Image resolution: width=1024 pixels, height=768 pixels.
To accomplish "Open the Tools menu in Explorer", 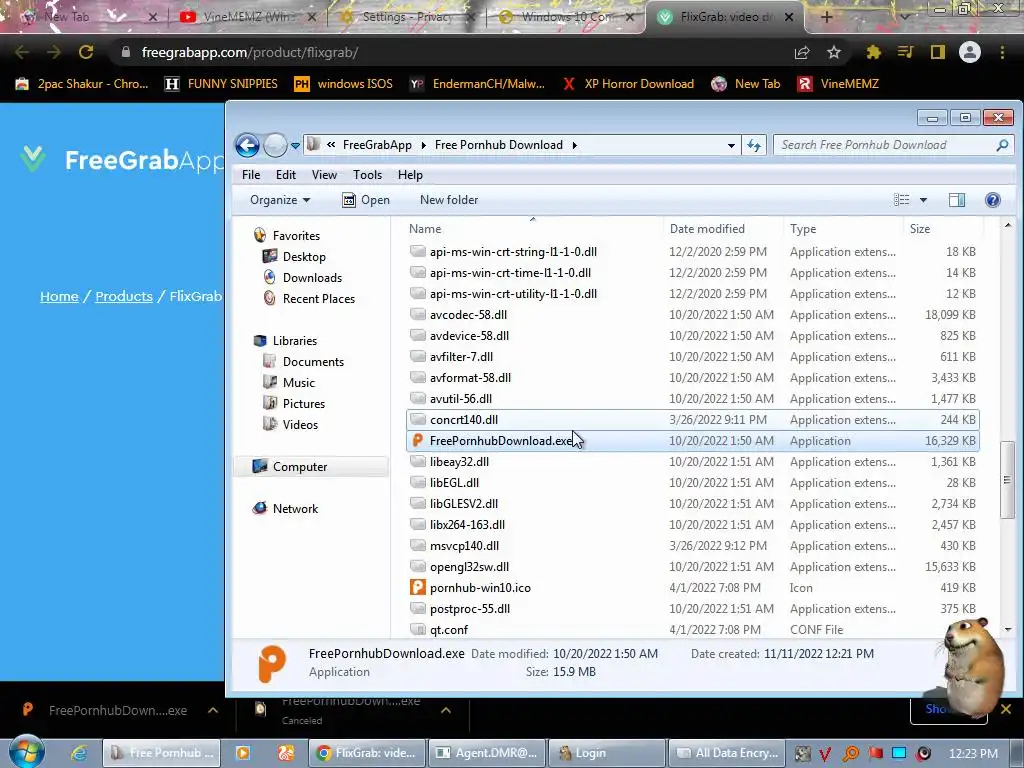I will 367,175.
